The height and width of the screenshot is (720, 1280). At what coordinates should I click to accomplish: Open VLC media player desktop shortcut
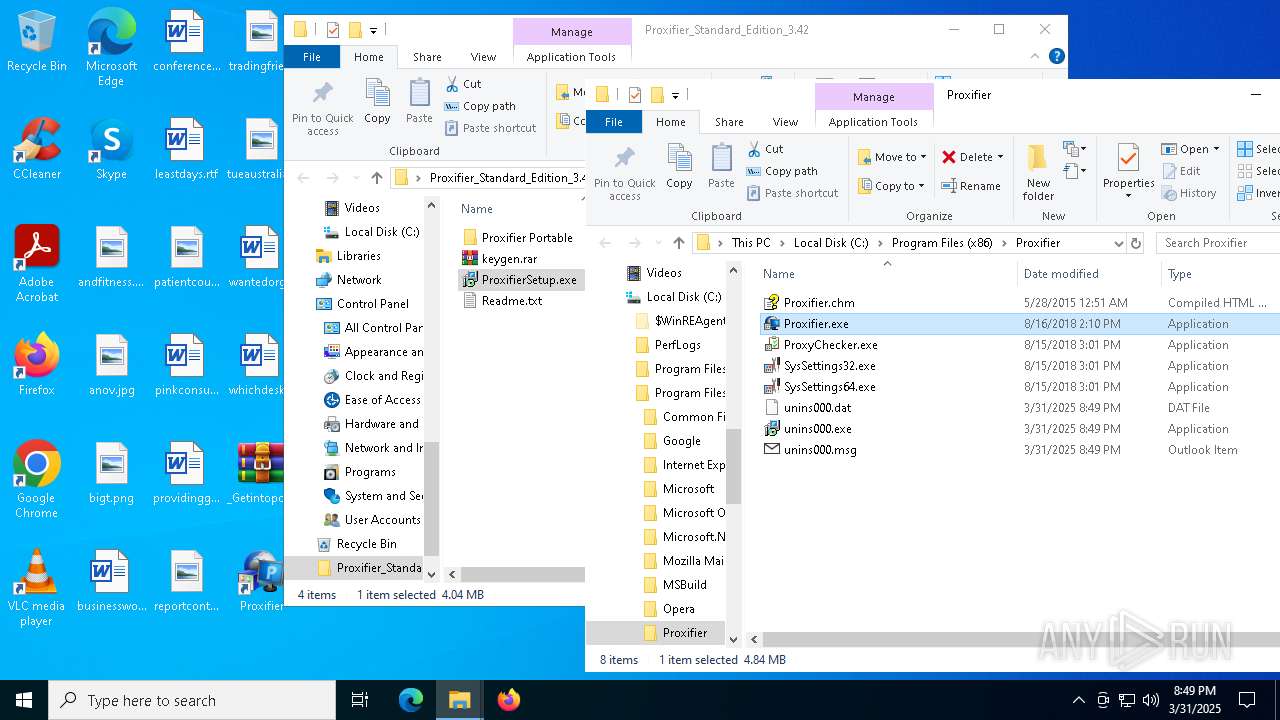pos(36,588)
